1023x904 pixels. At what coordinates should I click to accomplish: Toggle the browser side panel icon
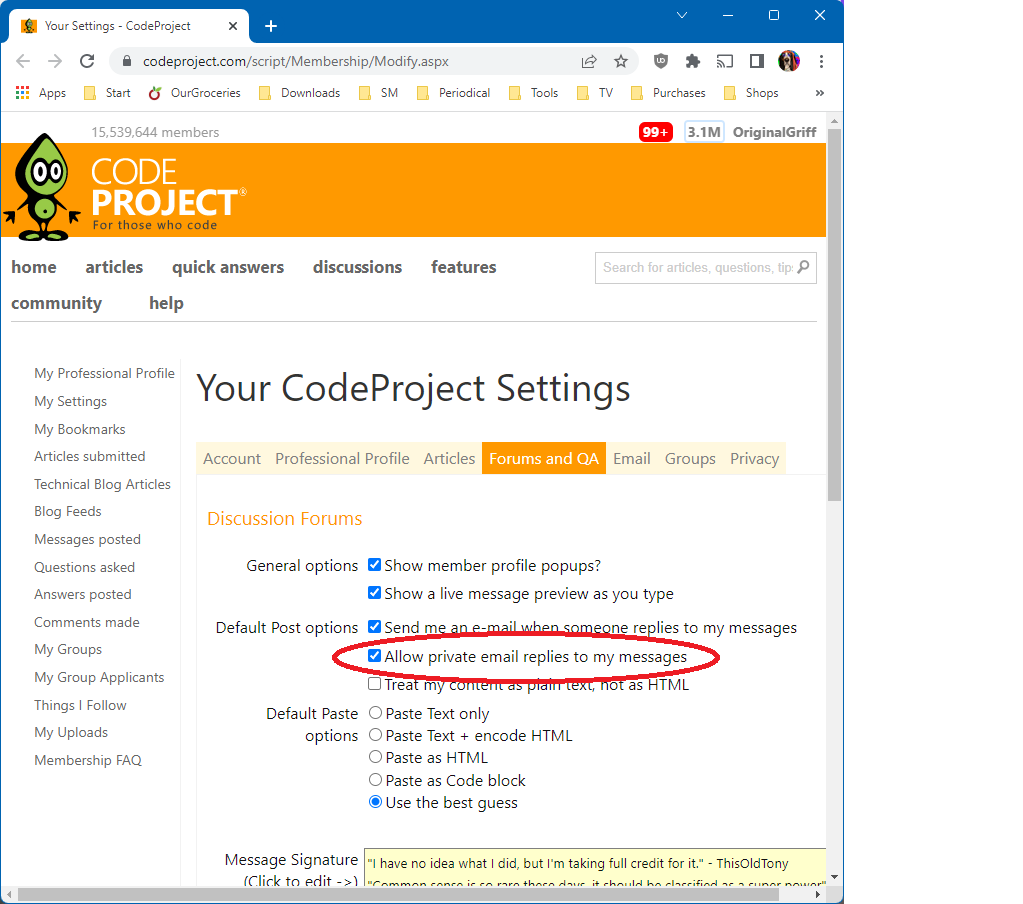pos(757,61)
